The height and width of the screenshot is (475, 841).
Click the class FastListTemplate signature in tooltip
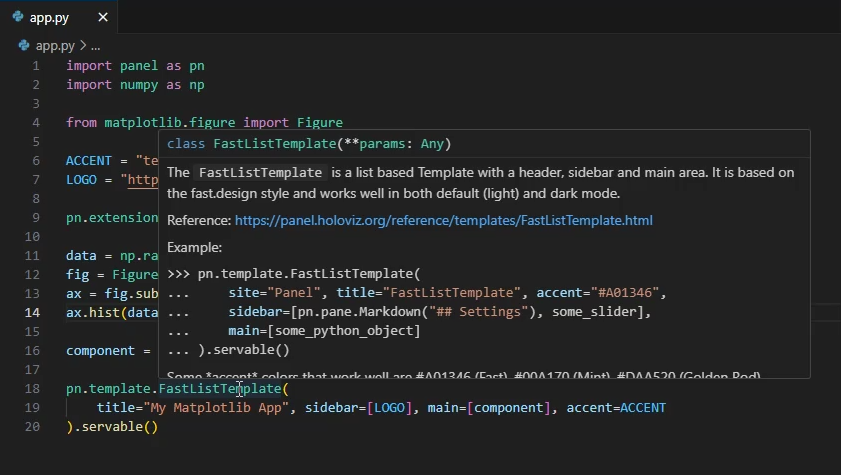point(309,144)
